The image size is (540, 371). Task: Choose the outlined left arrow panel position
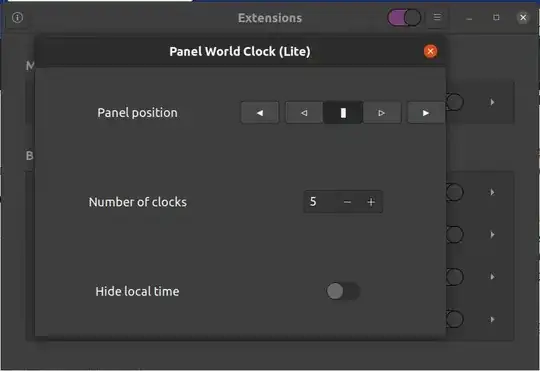click(304, 113)
